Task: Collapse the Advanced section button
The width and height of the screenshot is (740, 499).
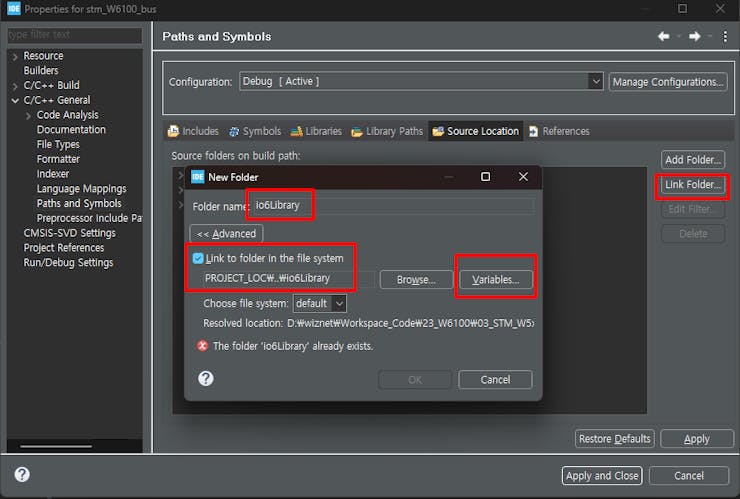Action: (x=226, y=234)
